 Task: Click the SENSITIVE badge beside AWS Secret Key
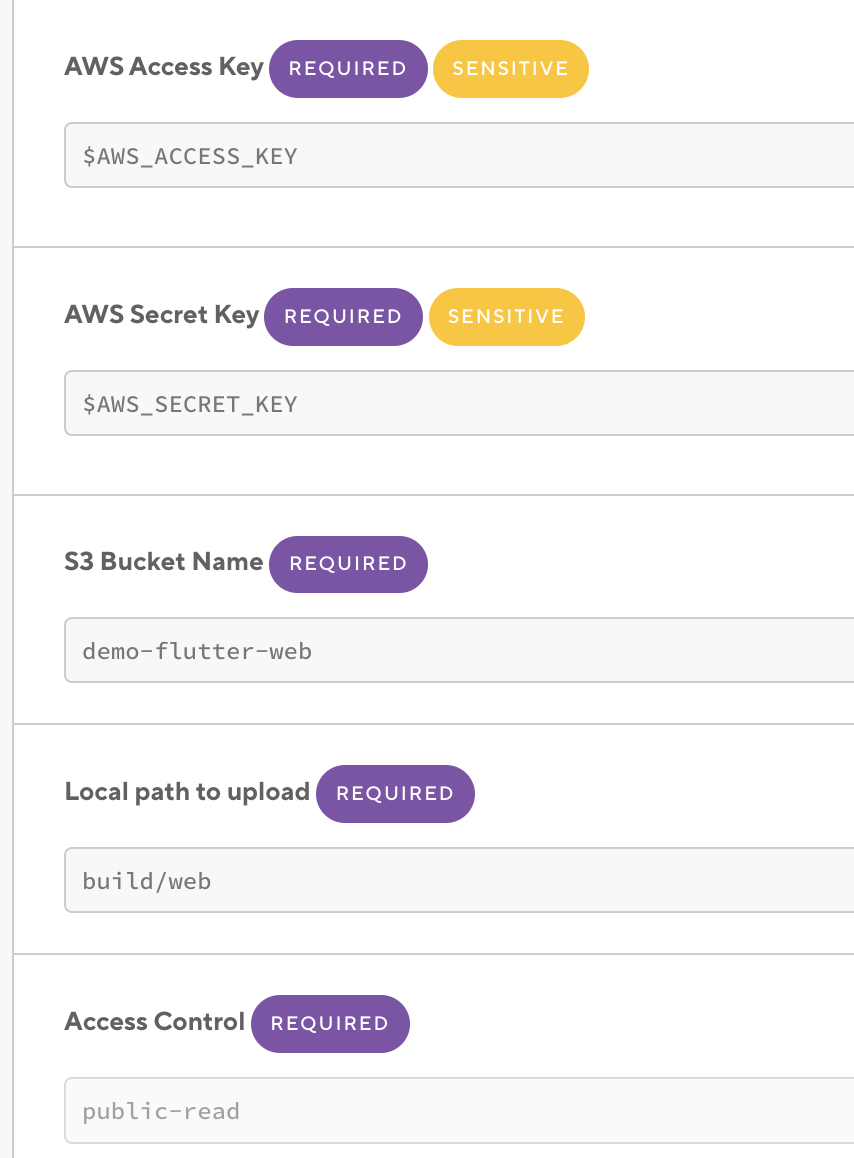506,317
